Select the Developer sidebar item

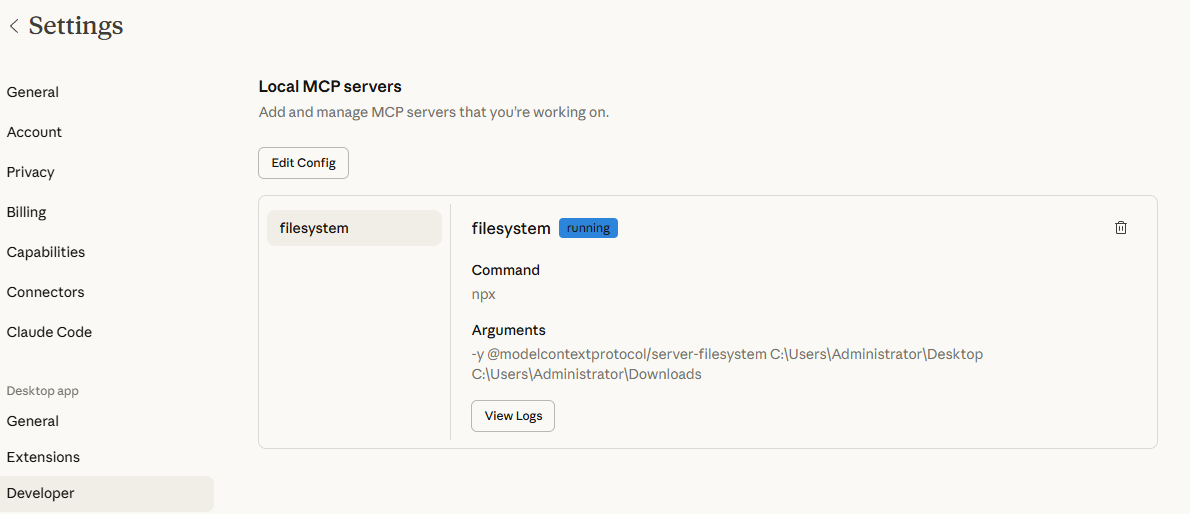(x=41, y=493)
